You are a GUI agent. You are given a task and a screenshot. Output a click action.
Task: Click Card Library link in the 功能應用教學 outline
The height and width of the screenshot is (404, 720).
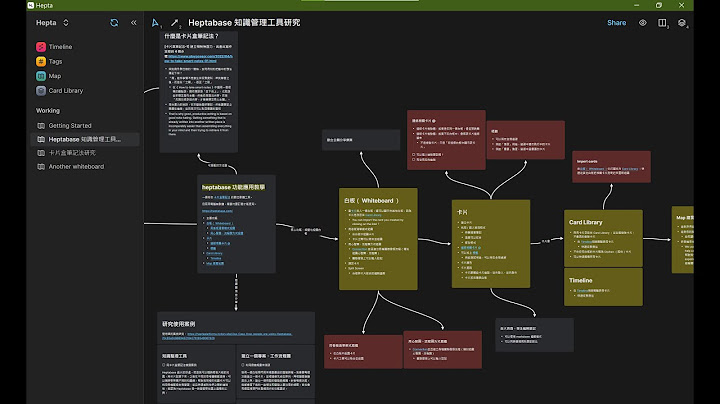214,253
